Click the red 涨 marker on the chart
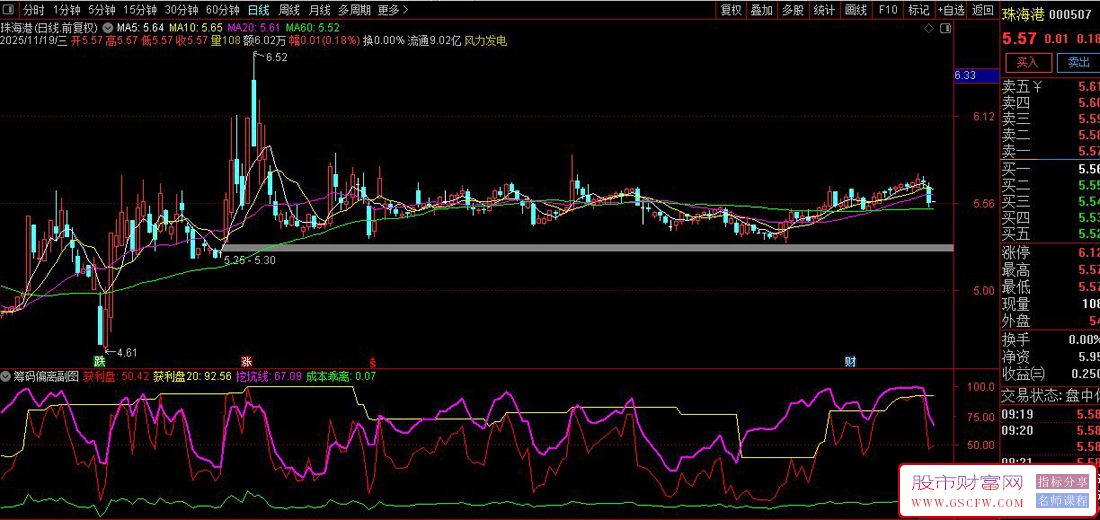Viewport: 1100px width, 520px height. coord(246,360)
